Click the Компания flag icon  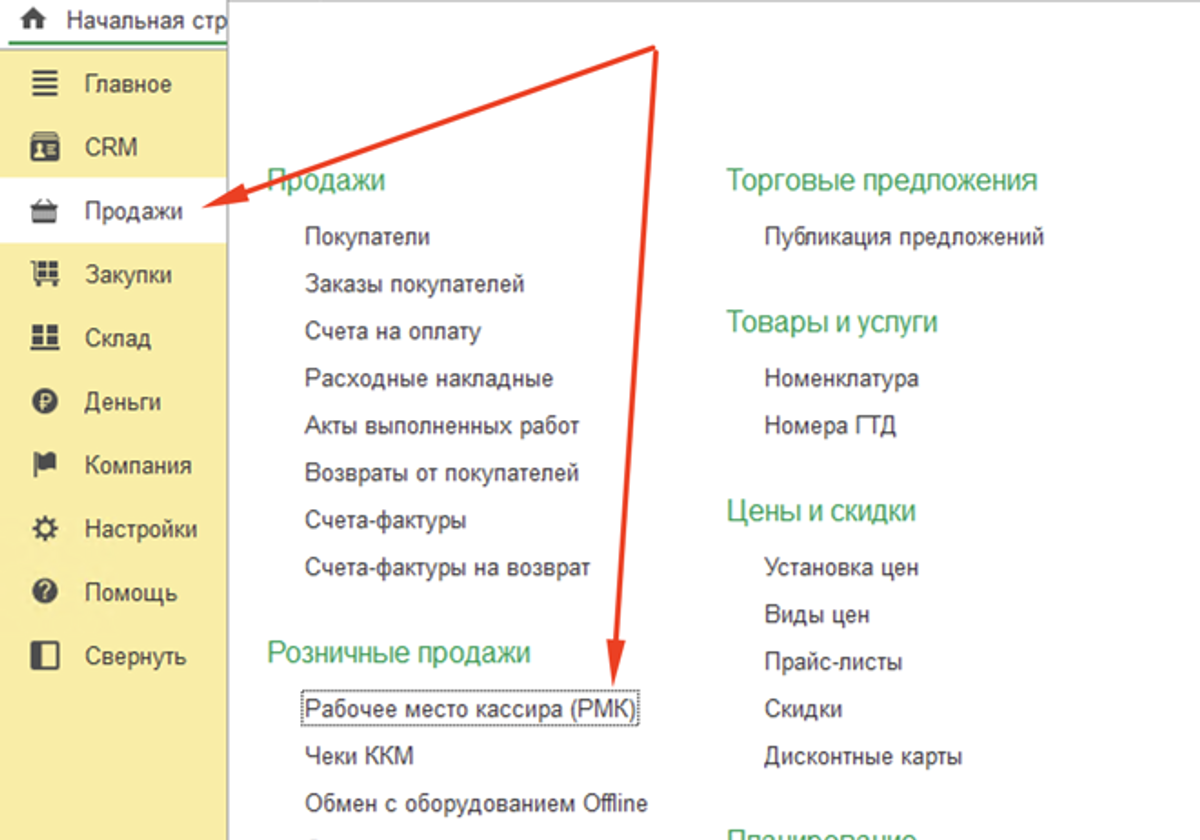click(x=45, y=465)
